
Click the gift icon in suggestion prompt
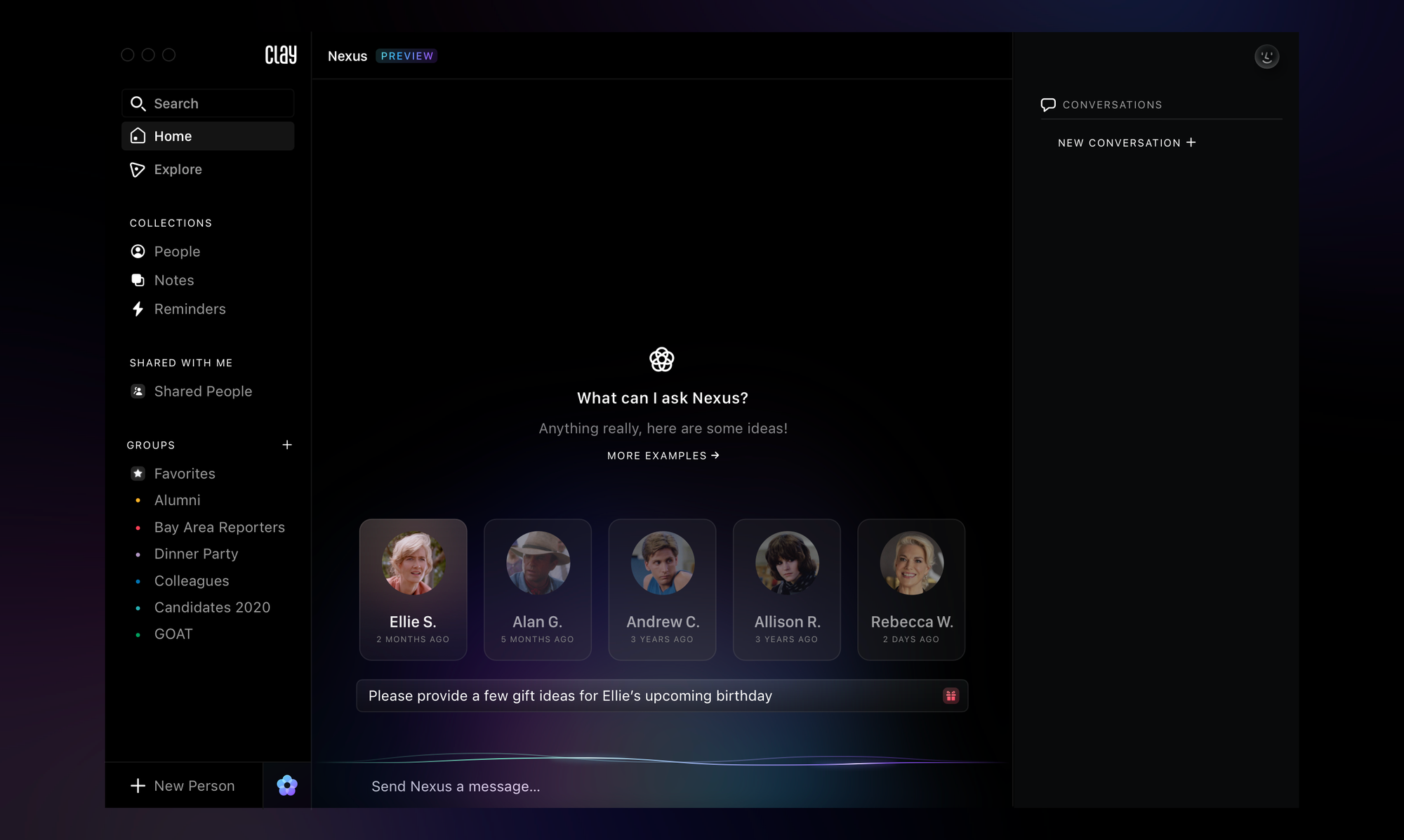(x=951, y=695)
